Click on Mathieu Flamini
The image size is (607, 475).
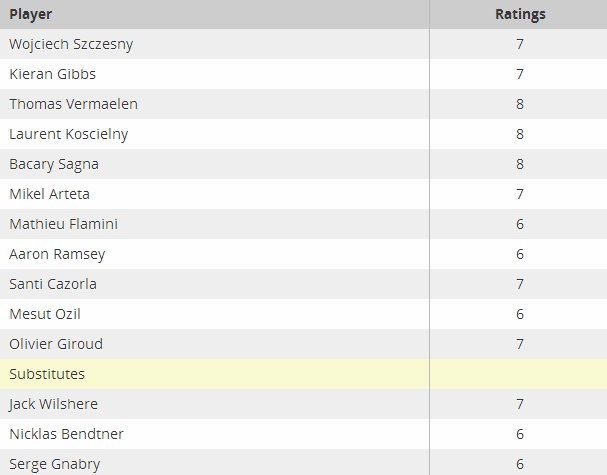tap(63, 224)
